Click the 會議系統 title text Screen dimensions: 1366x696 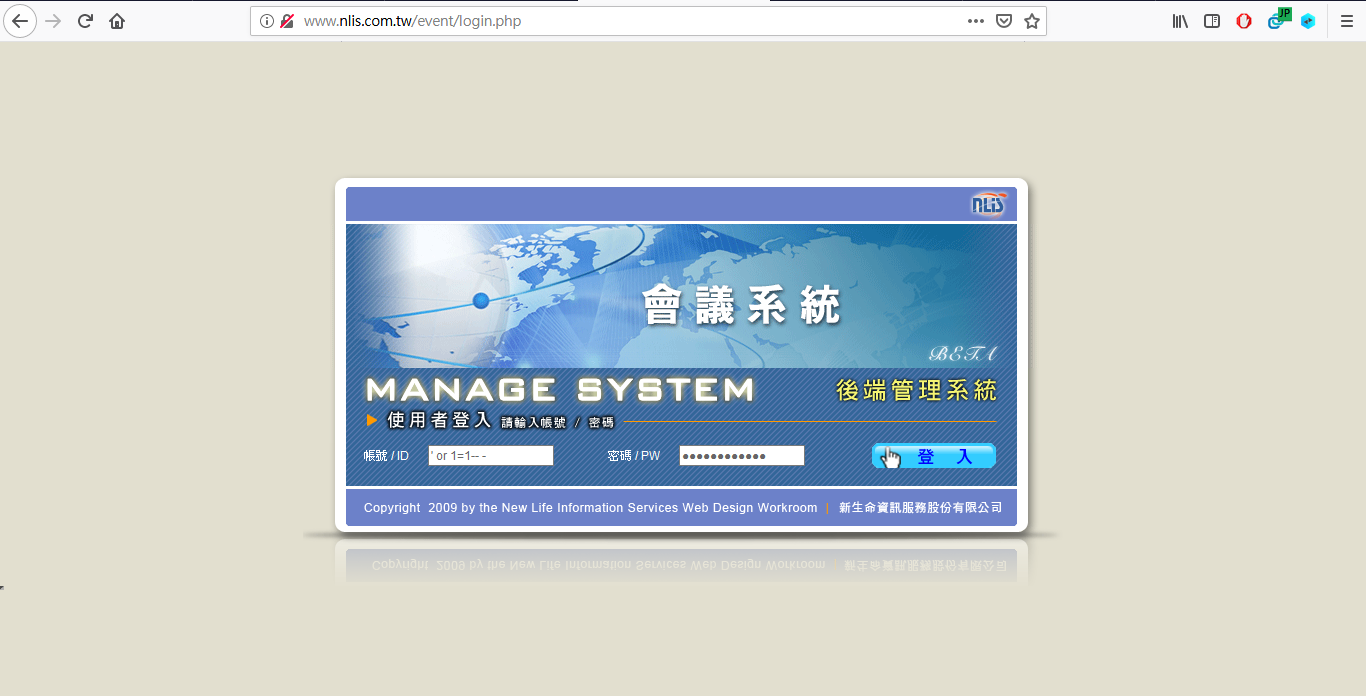pos(741,306)
